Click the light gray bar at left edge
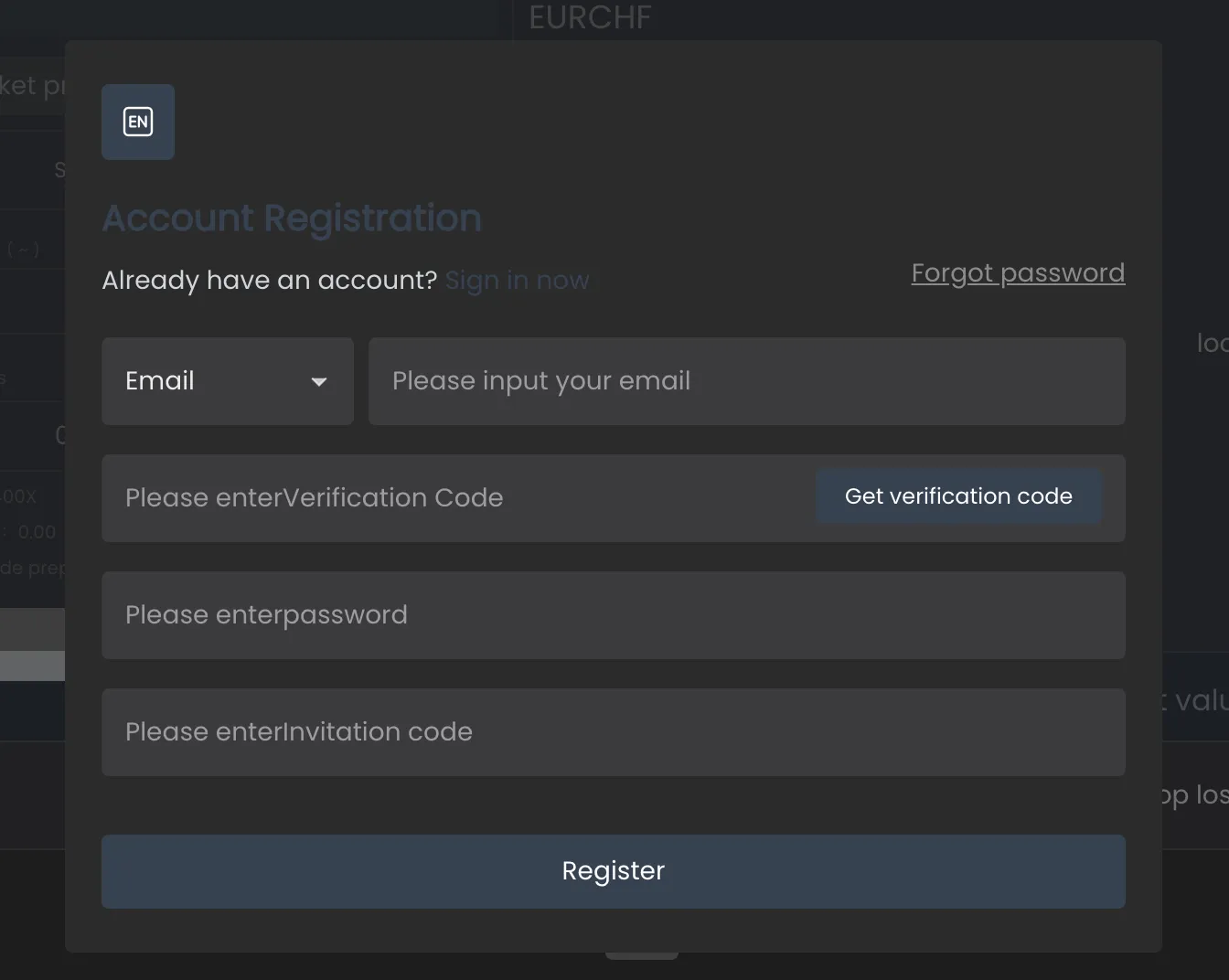 (x=32, y=666)
